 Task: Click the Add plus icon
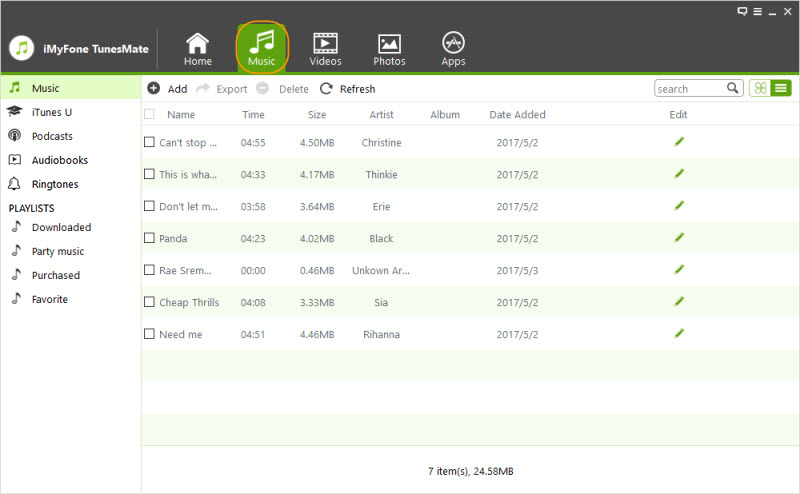(x=154, y=88)
